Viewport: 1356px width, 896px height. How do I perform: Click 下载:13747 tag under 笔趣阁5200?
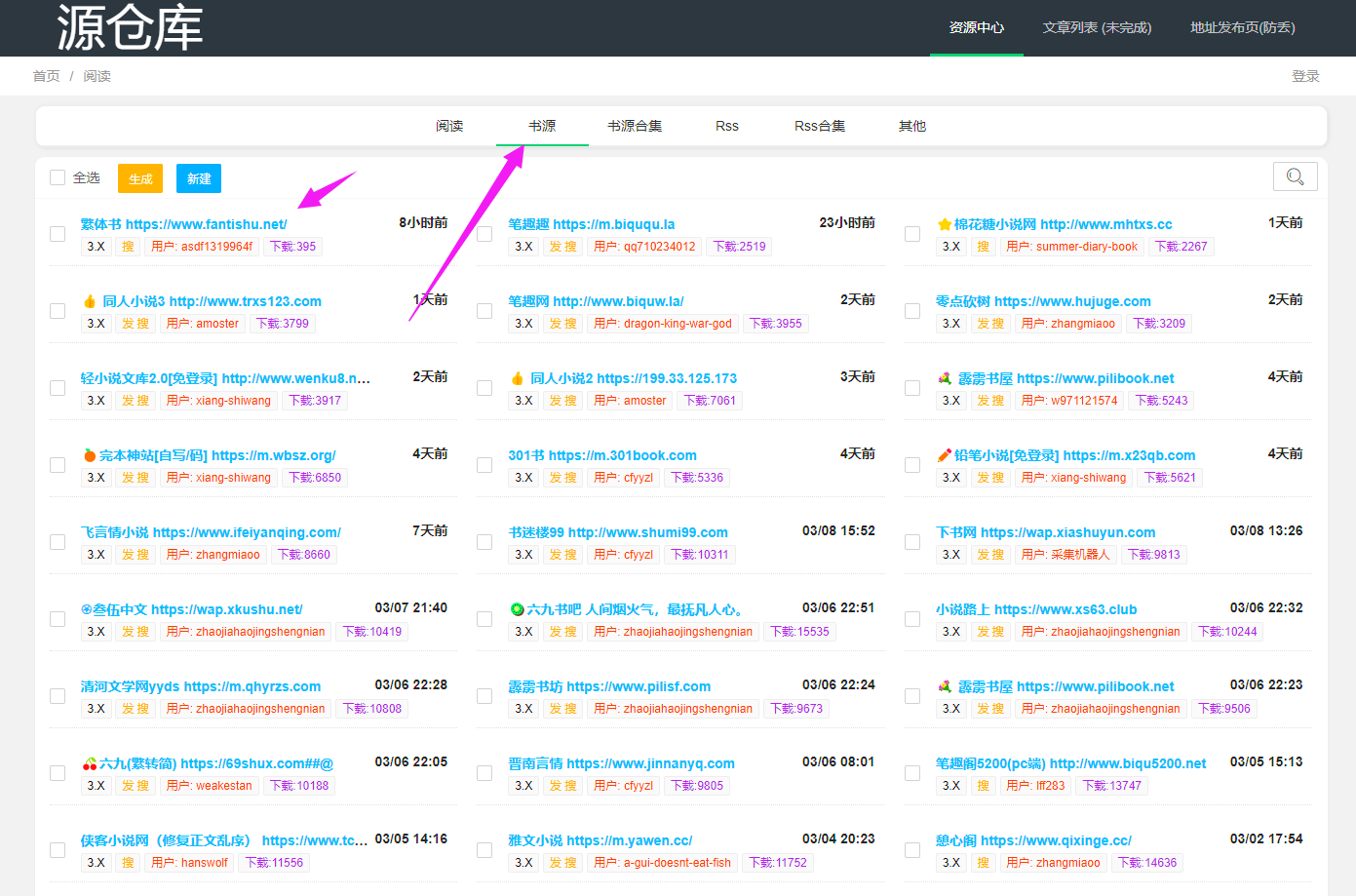coord(1111,786)
